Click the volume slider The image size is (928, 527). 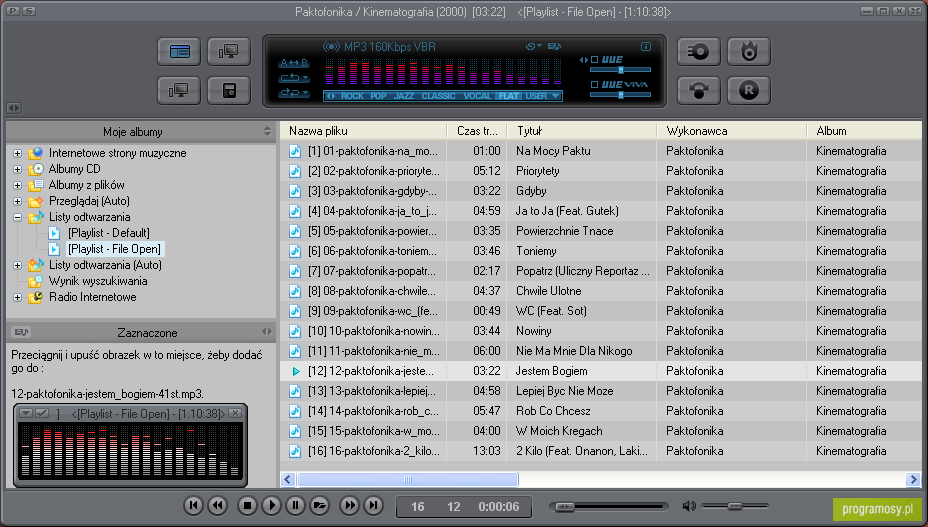734,506
